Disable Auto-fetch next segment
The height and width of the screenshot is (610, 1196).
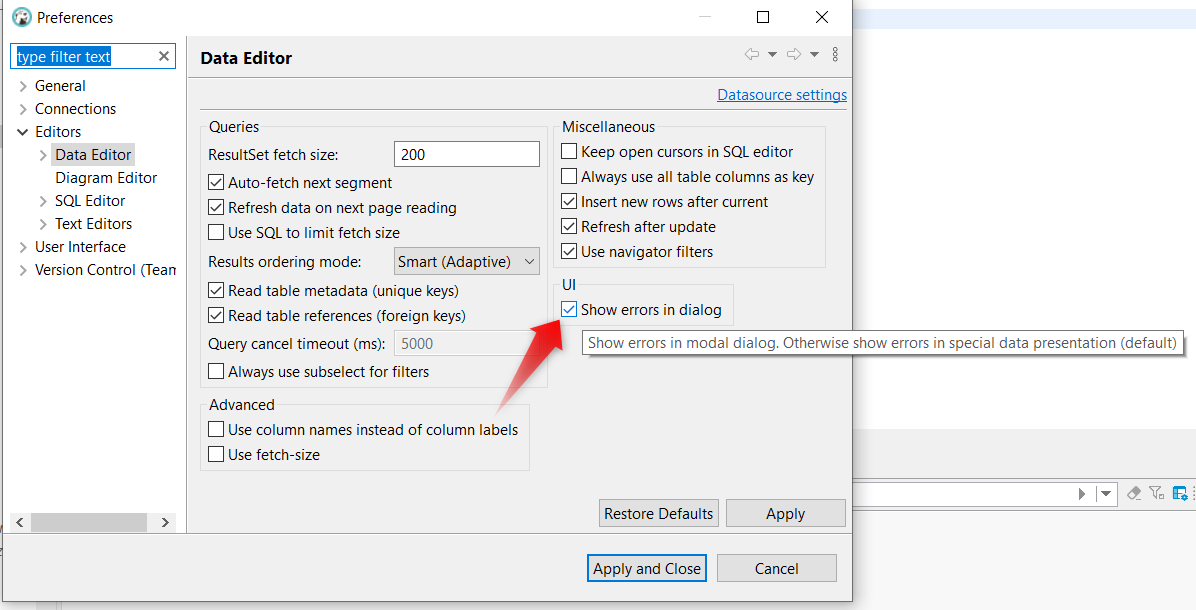(x=216, y=182)
